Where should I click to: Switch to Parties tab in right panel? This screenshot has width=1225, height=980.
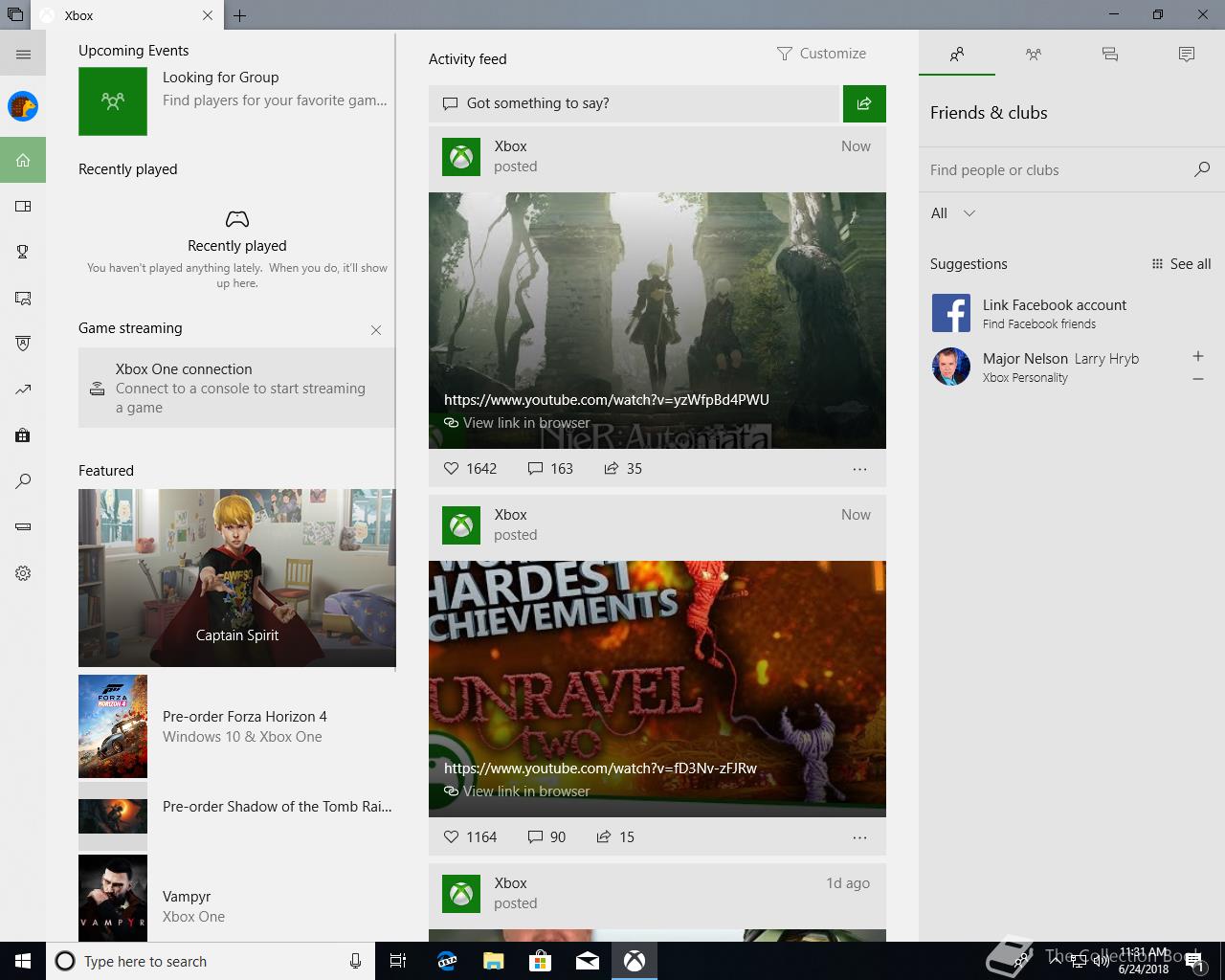click(1034, 55)
